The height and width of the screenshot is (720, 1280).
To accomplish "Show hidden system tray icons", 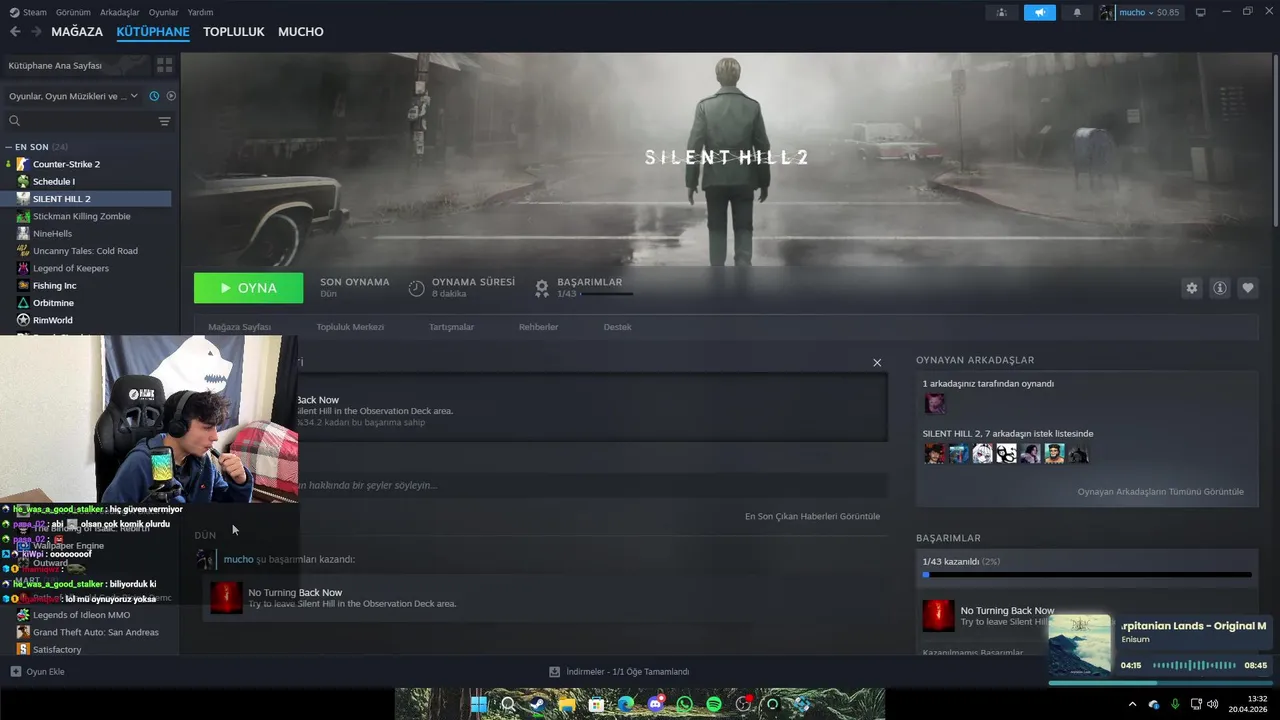I will [1132, 704].
